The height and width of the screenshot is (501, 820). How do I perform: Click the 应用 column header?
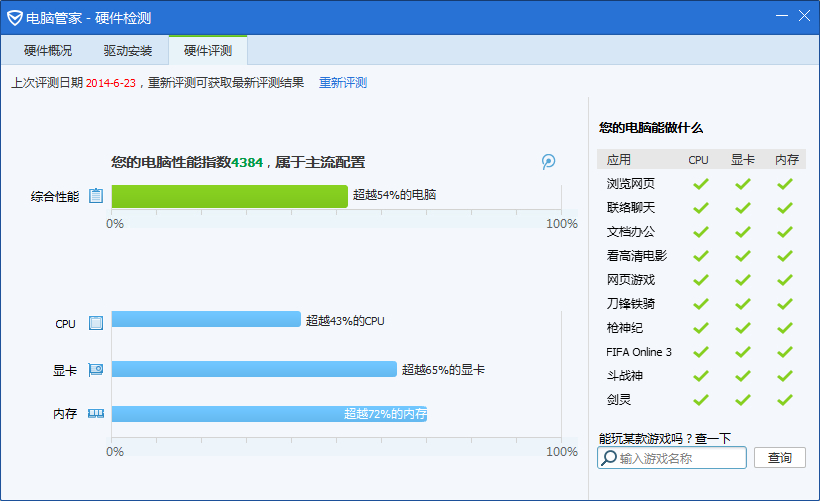(x=619, y=160)
